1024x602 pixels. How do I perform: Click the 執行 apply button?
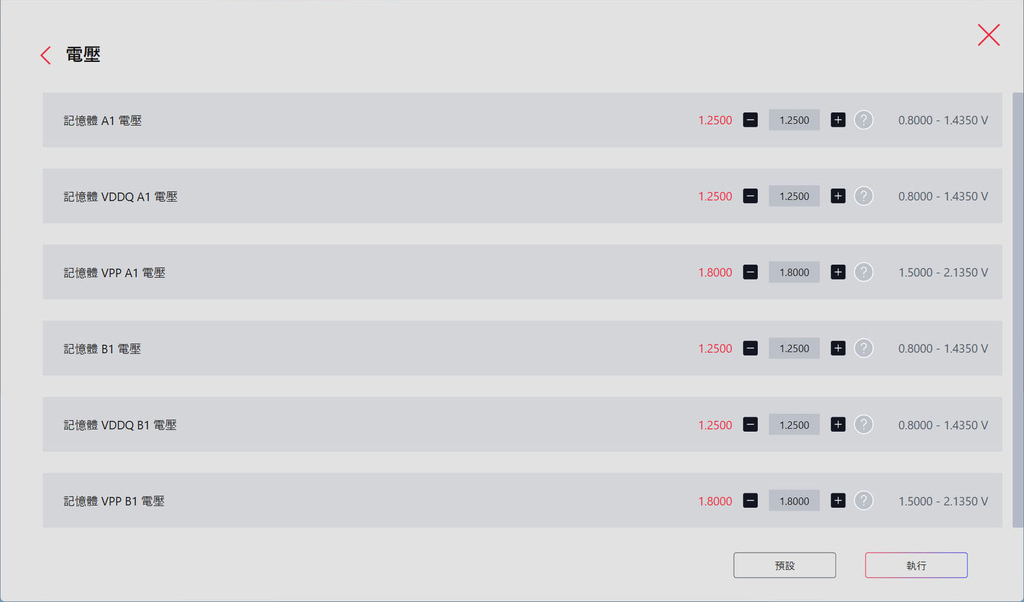[x=916, y=565]
